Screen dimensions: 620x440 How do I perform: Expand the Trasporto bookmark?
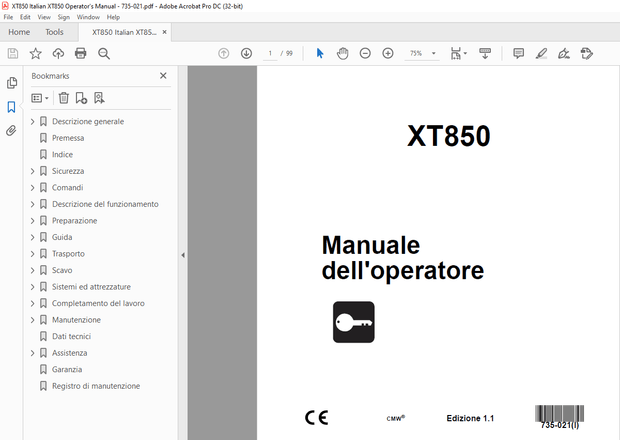(x=33, y=254)
